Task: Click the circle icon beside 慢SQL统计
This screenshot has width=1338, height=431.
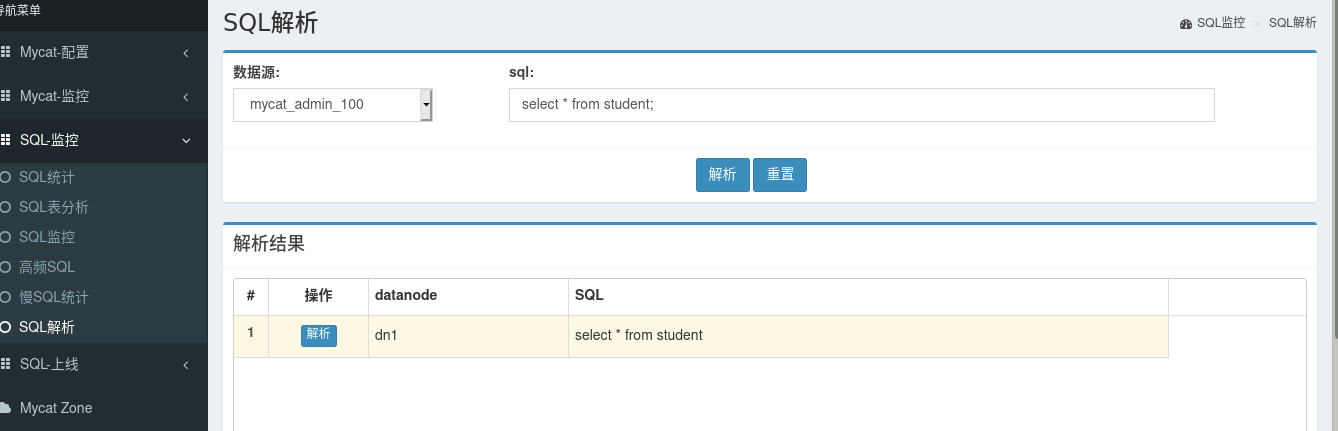Action: tap(6, 297)
